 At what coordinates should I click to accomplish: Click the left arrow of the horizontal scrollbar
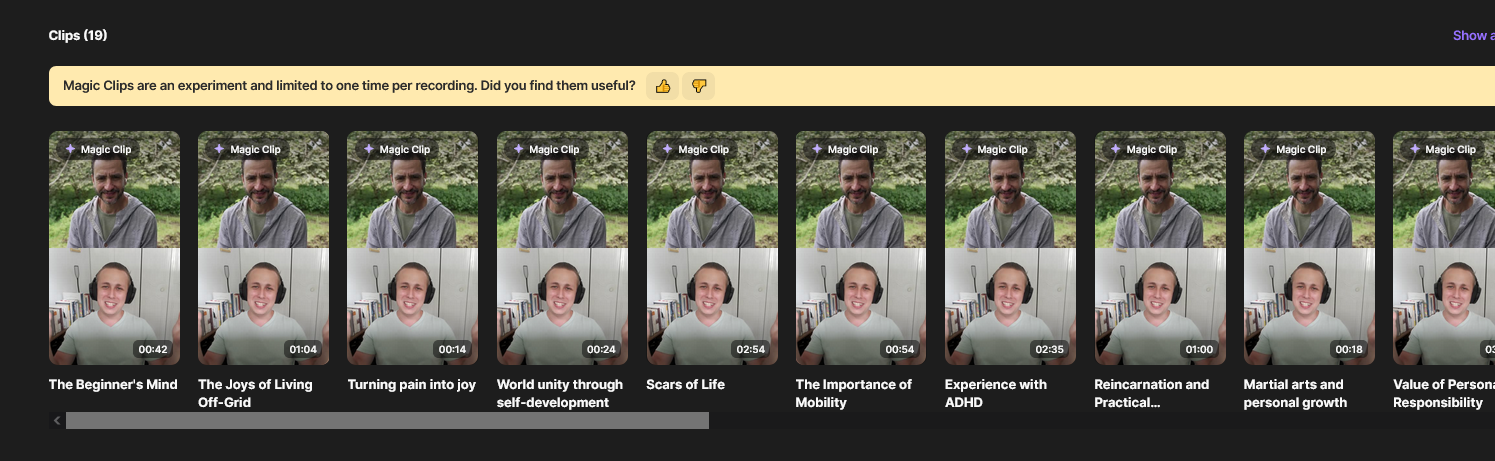coord(57,421)
